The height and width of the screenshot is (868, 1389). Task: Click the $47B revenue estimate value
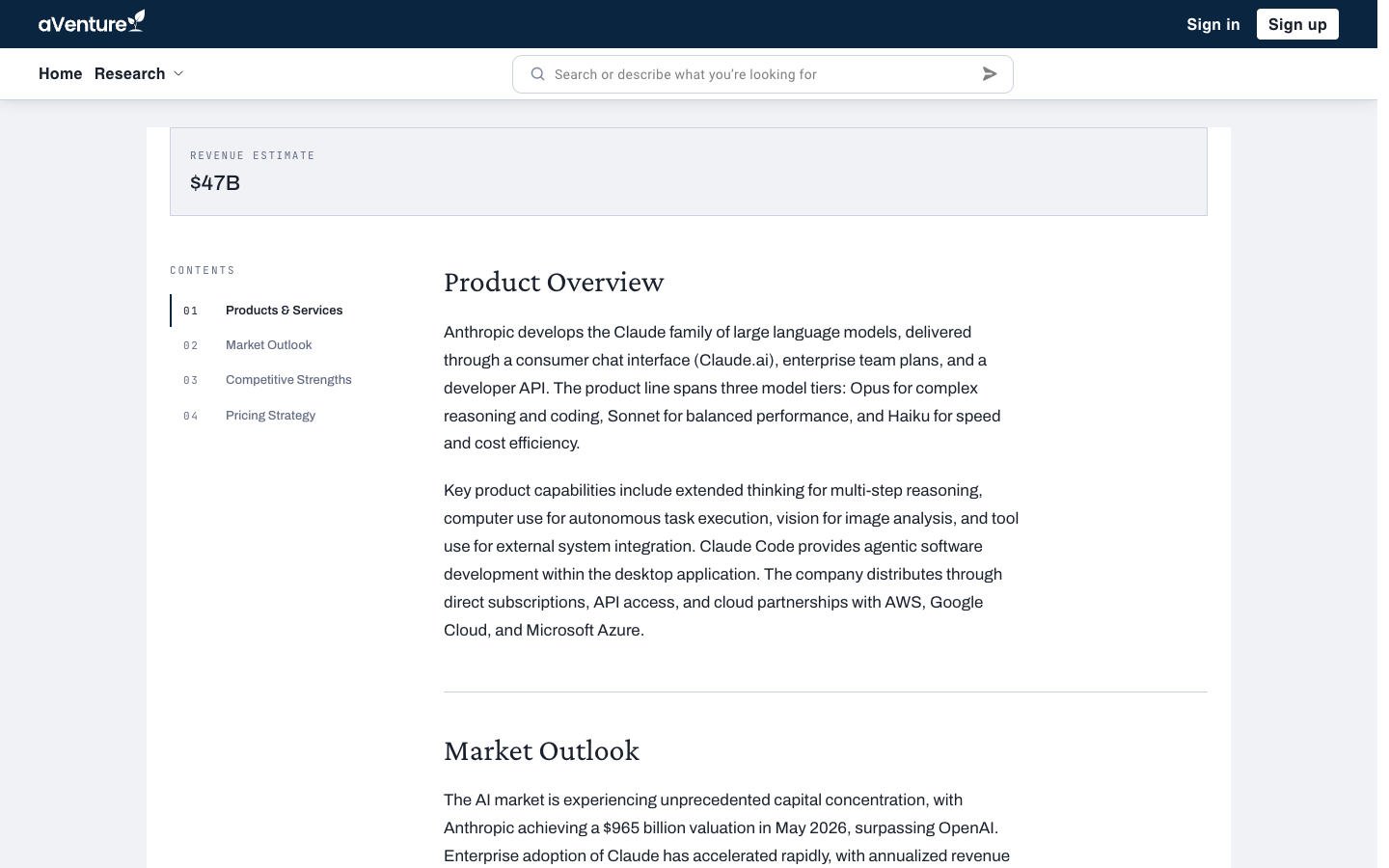pyautogui.click(x=215, y=183)
